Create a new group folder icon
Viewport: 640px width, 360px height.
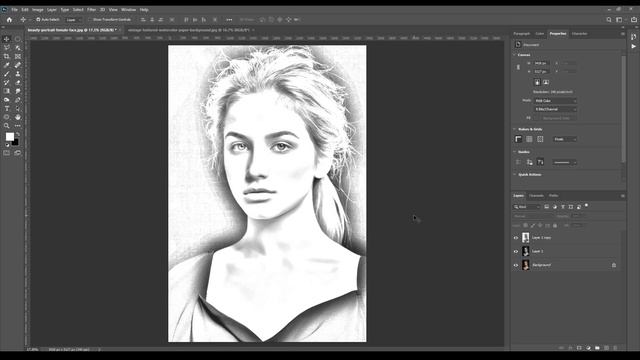597,348
